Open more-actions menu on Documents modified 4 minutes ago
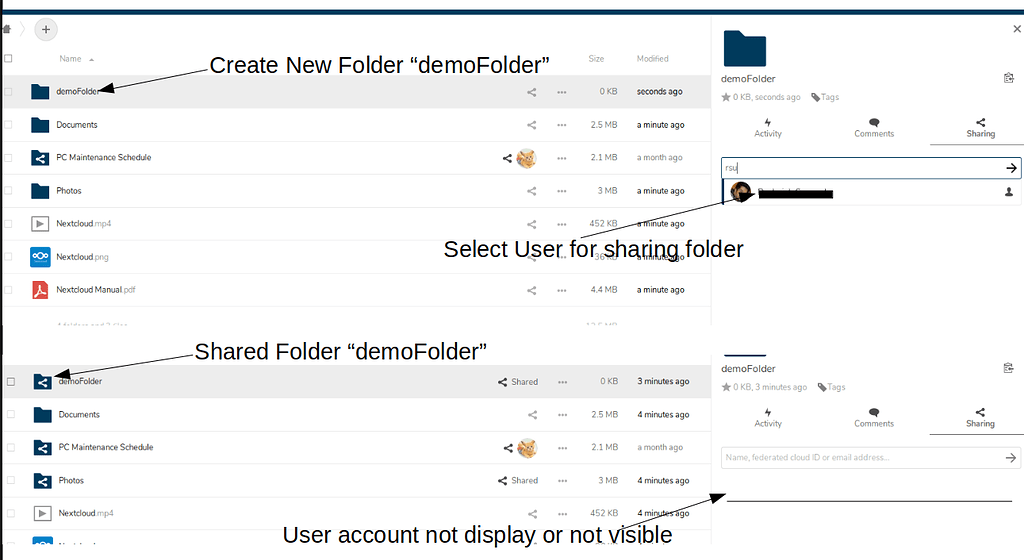 pyautogui.click(x=562, y=414)
